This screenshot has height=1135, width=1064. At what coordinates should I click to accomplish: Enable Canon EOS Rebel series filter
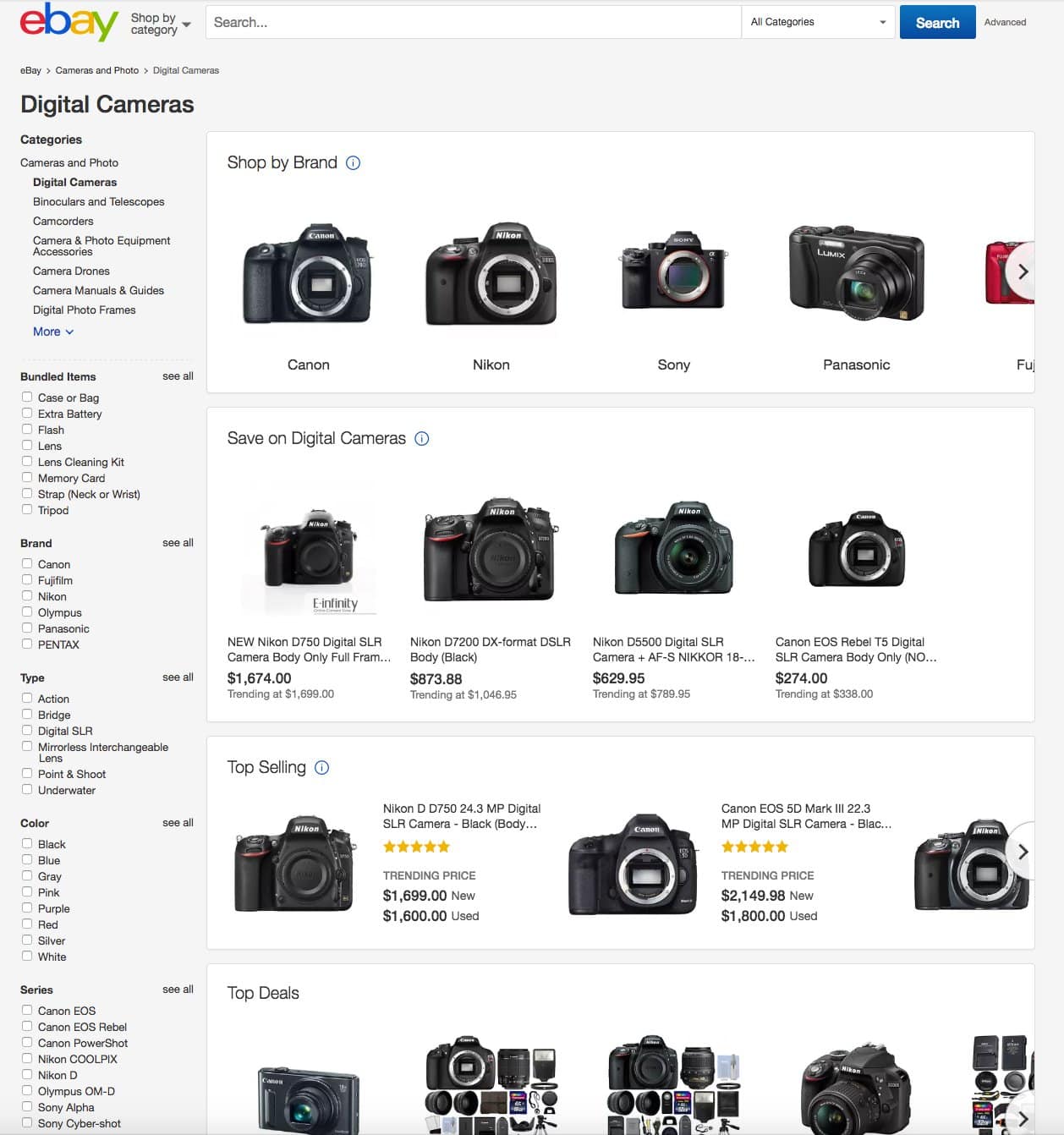click(27, 1026)
